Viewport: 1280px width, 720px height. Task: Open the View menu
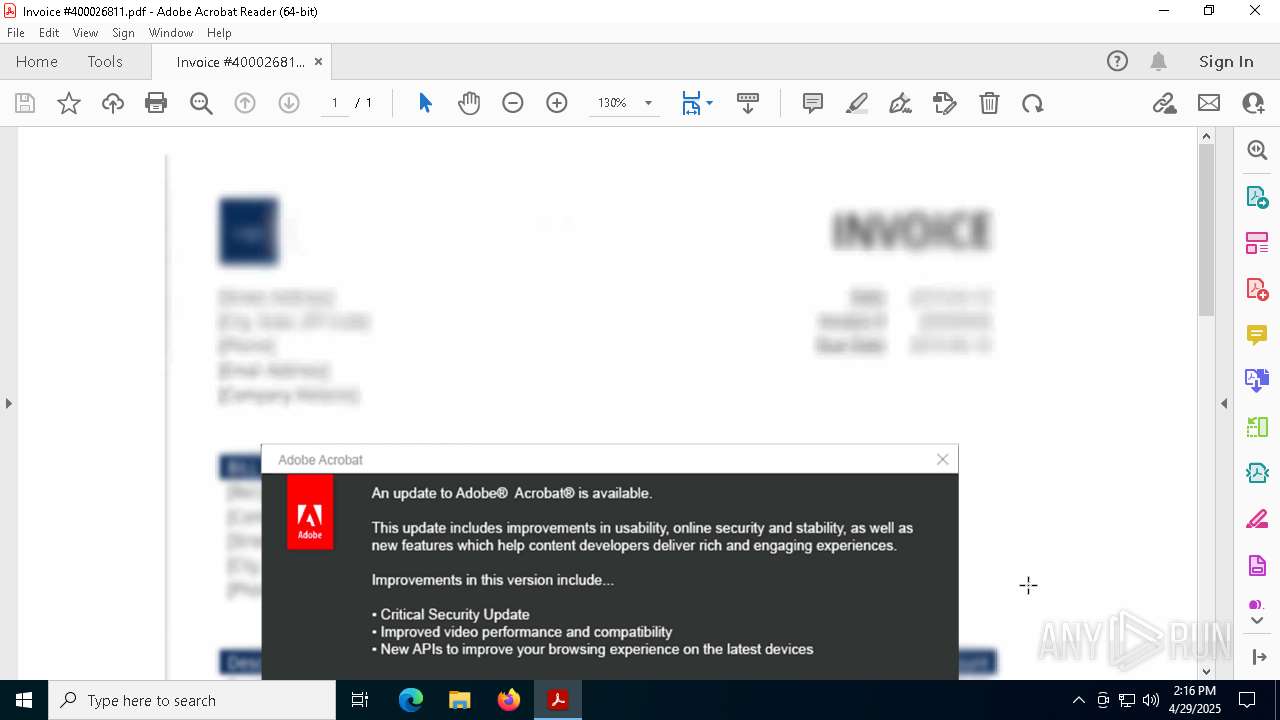tap(85, 32)
